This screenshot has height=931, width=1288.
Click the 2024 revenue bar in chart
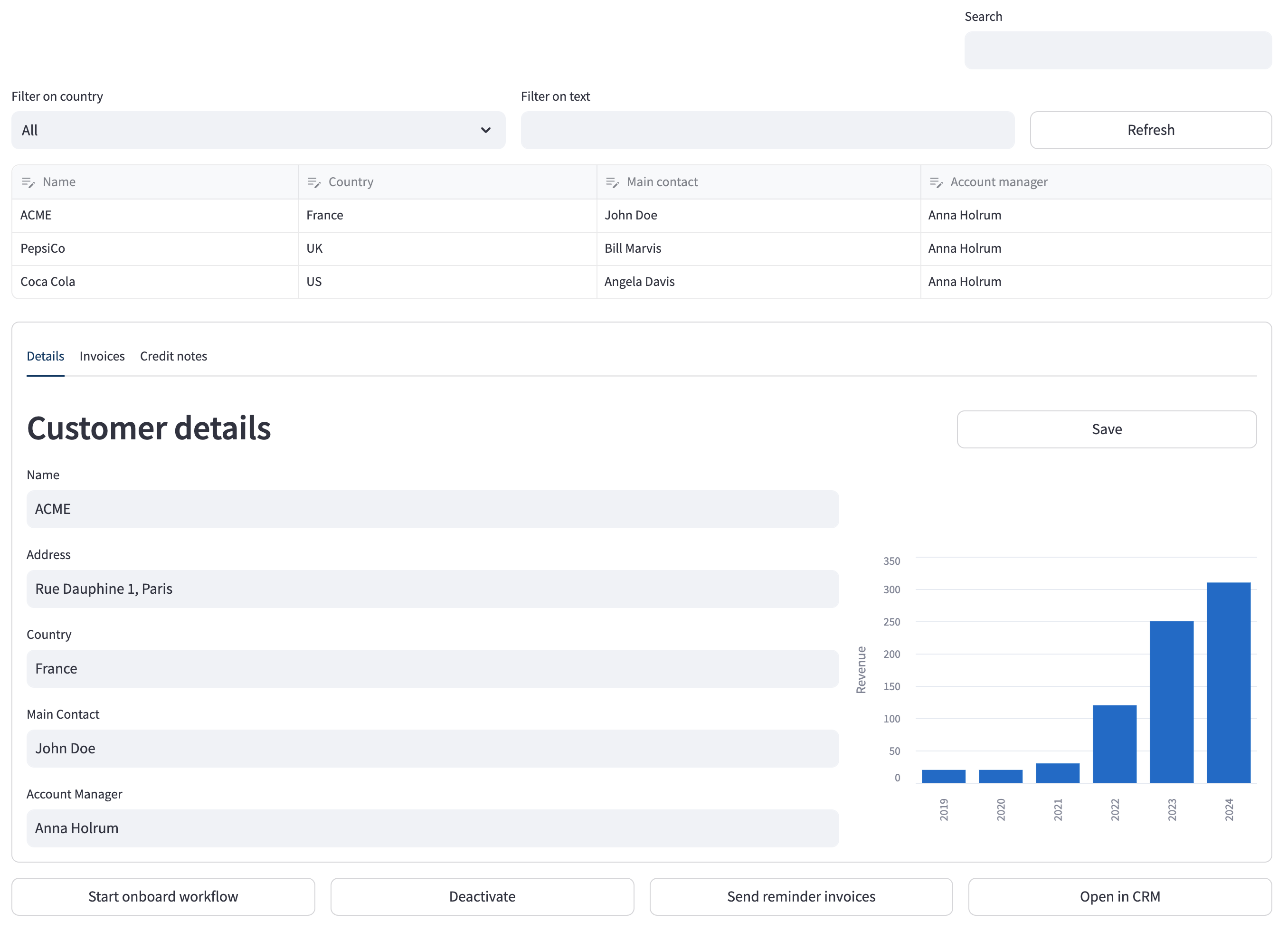(1228, 682)
